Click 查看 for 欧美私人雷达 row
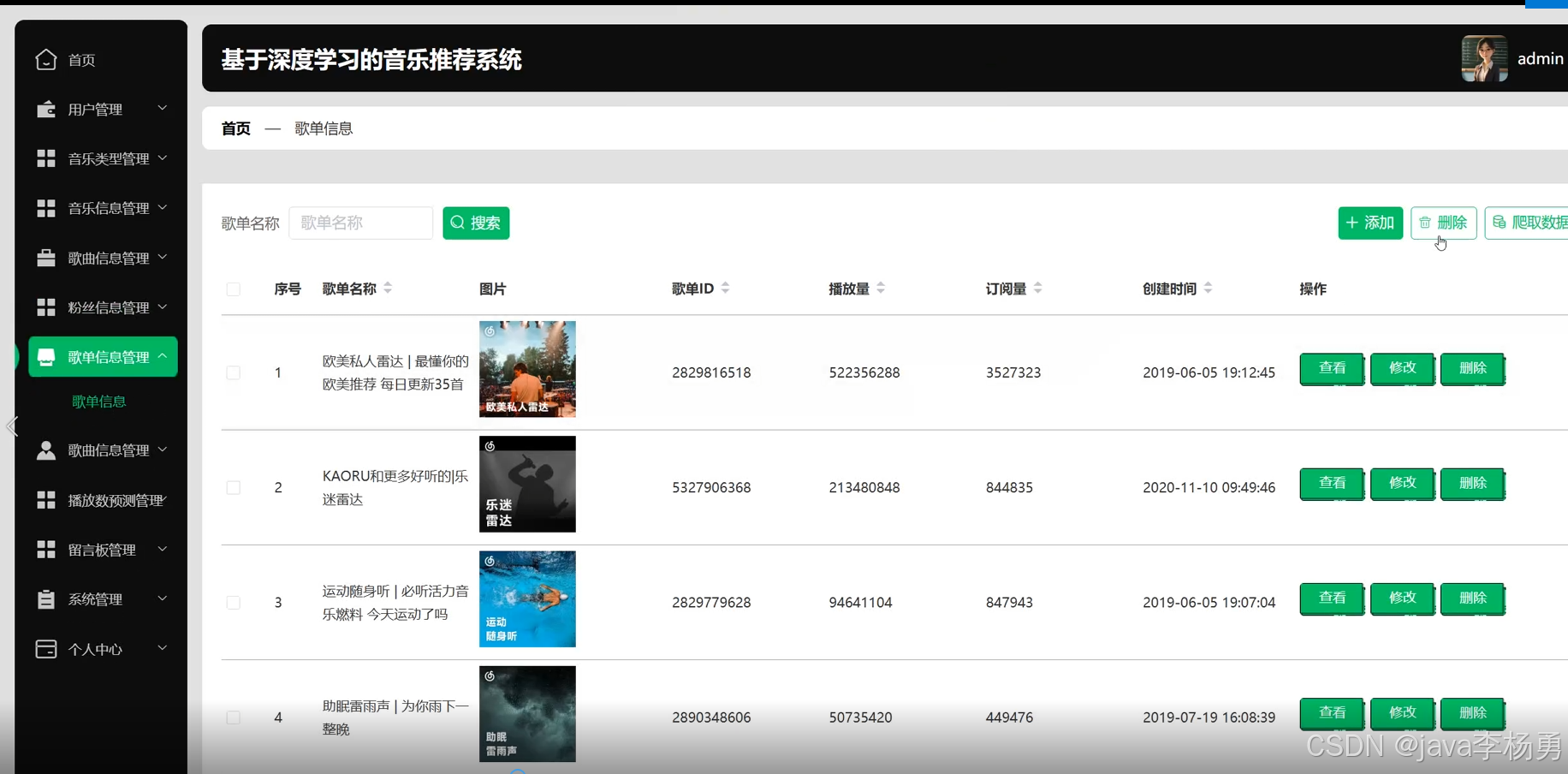The width and height of the screenshot is (1568, 774). [x=1332, y=368]
